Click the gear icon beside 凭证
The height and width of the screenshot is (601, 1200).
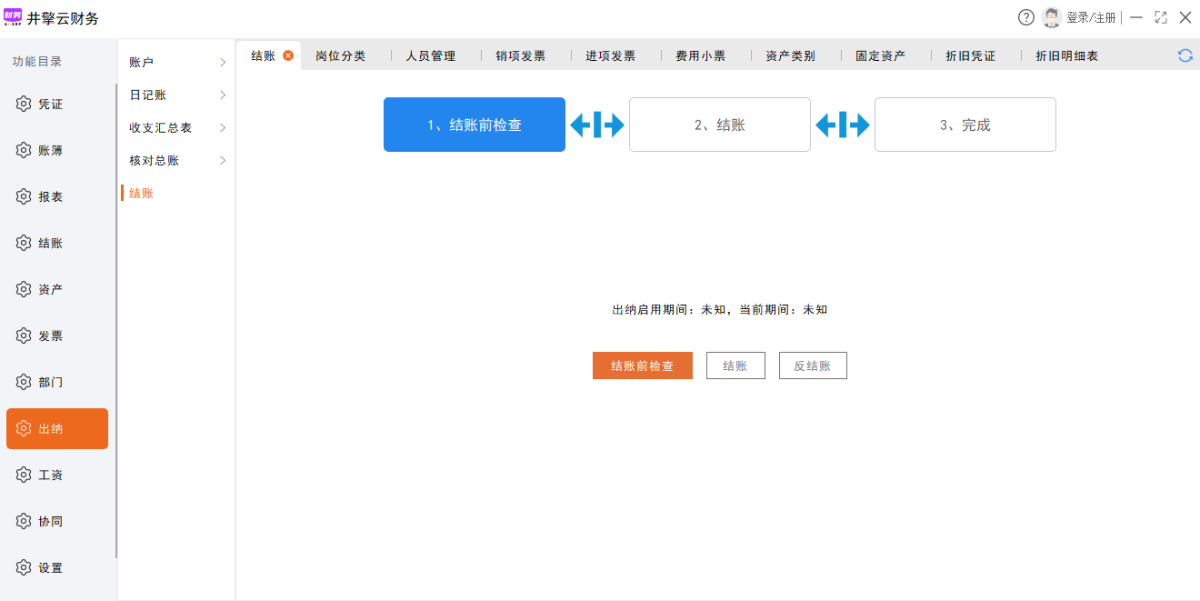(x=24, y=104)
